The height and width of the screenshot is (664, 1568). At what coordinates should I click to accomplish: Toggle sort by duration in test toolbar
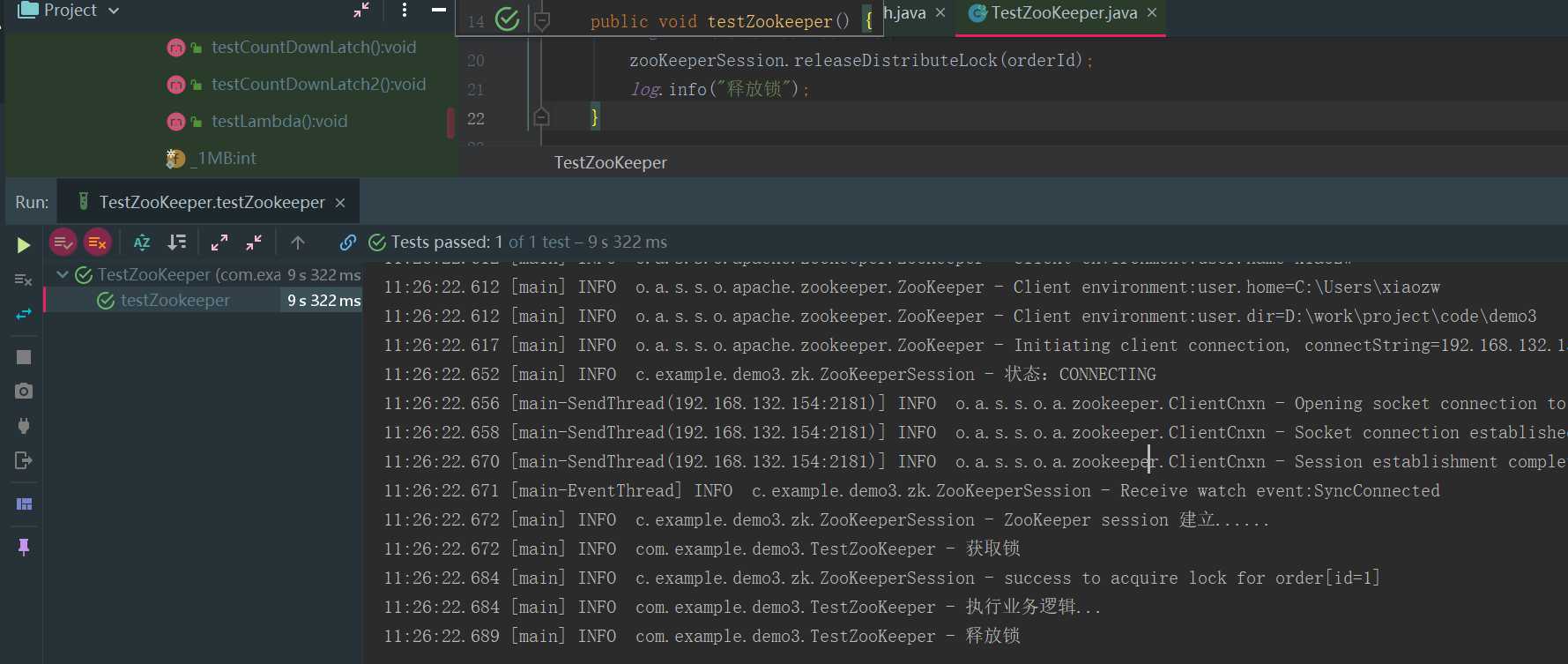point(177,242)
